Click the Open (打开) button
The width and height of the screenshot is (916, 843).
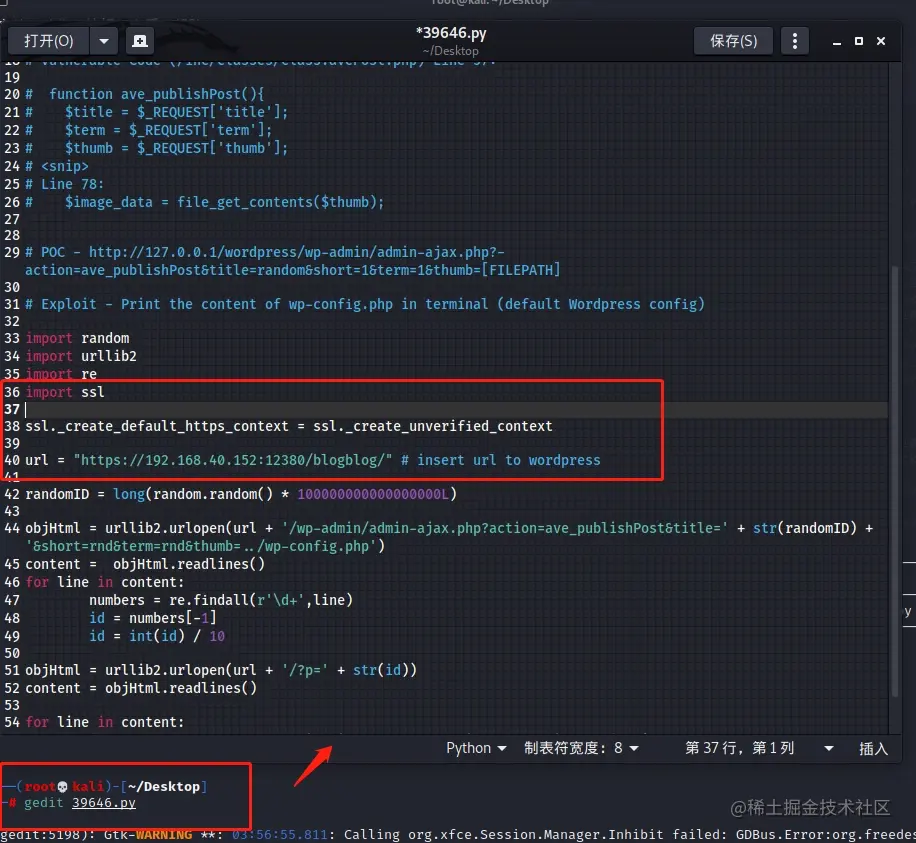48,41
